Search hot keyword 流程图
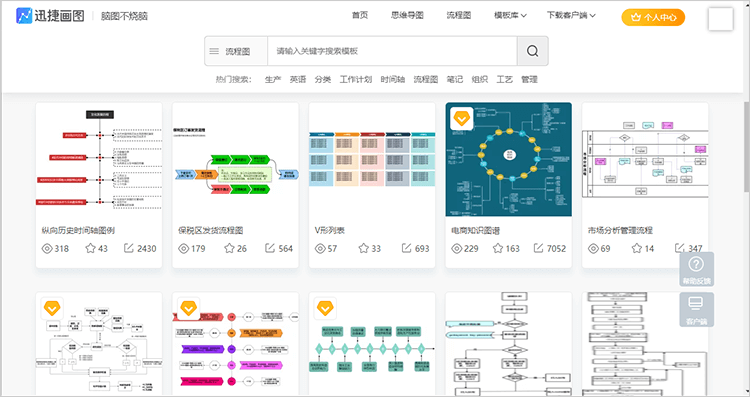This screenshot has height=397, width=750. [x=426, y=79]
